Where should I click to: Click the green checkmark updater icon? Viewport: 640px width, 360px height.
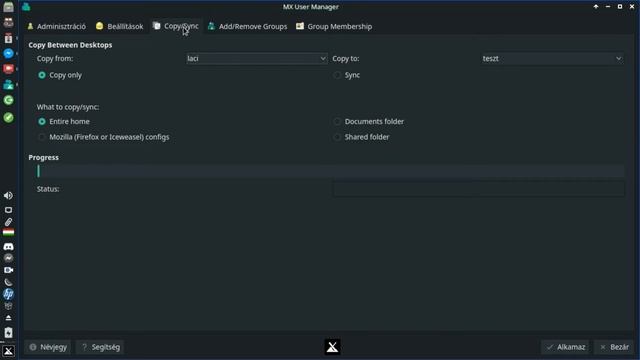8,118
